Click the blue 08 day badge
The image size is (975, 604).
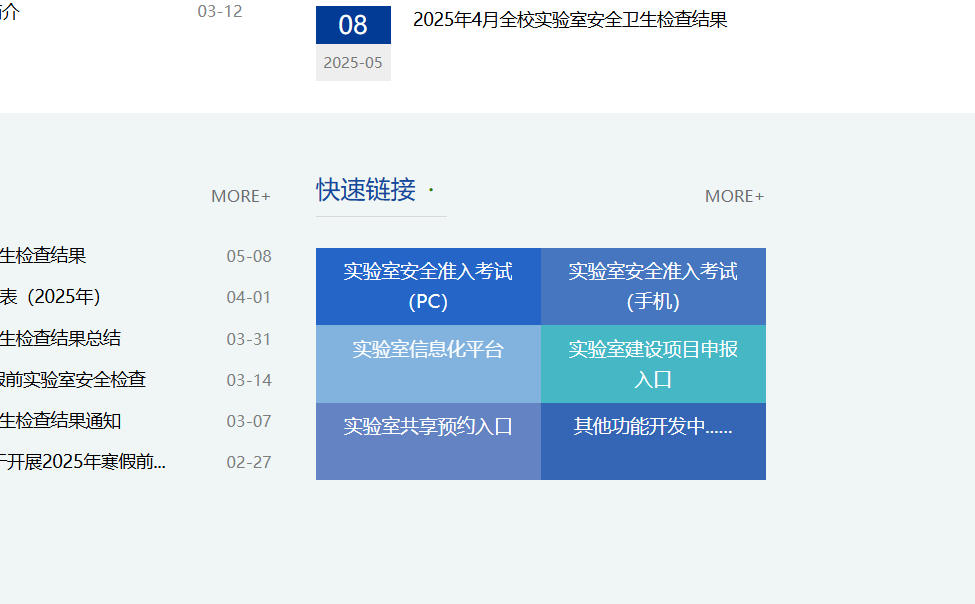[x=353, y=25]
